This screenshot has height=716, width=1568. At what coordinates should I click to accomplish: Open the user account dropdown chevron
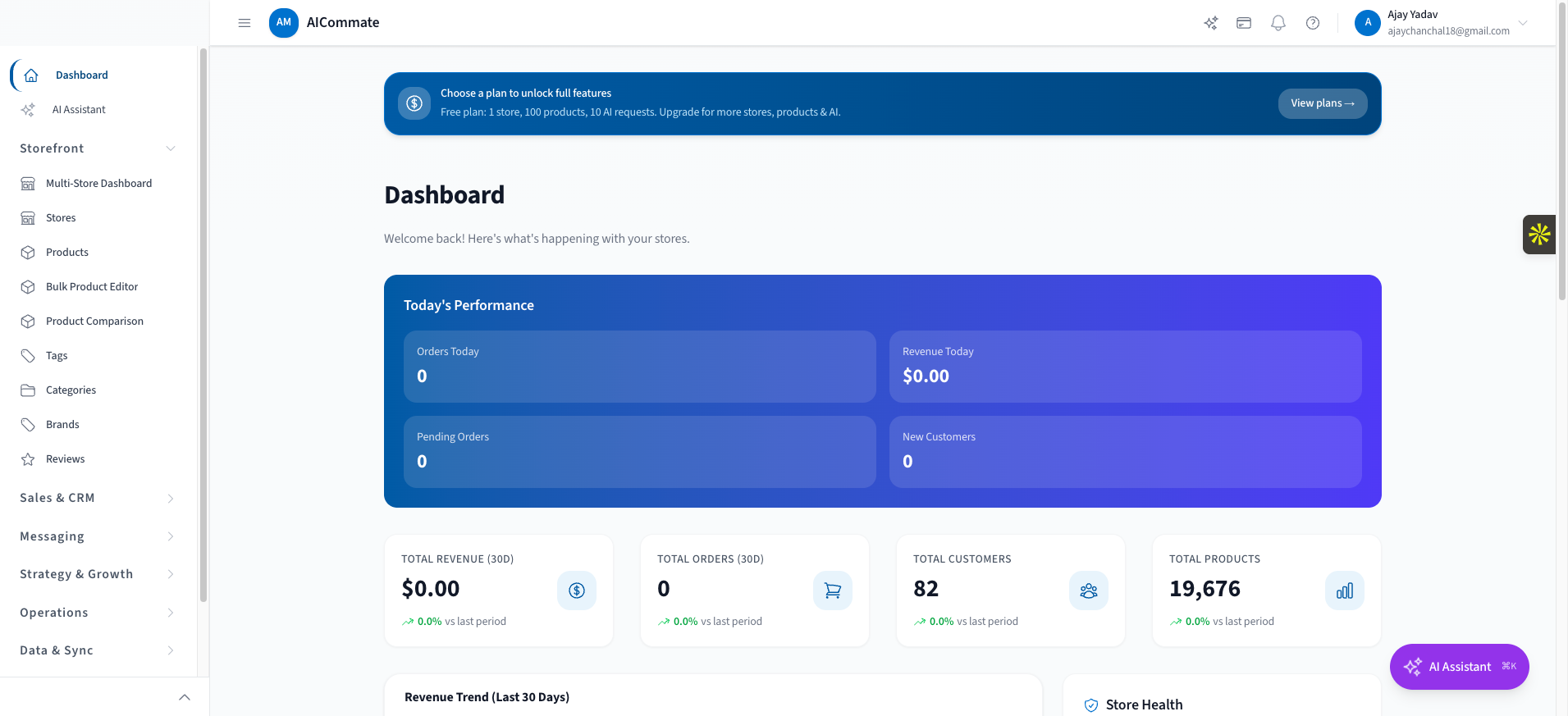pyautogui.click(x=1523, y=23)
